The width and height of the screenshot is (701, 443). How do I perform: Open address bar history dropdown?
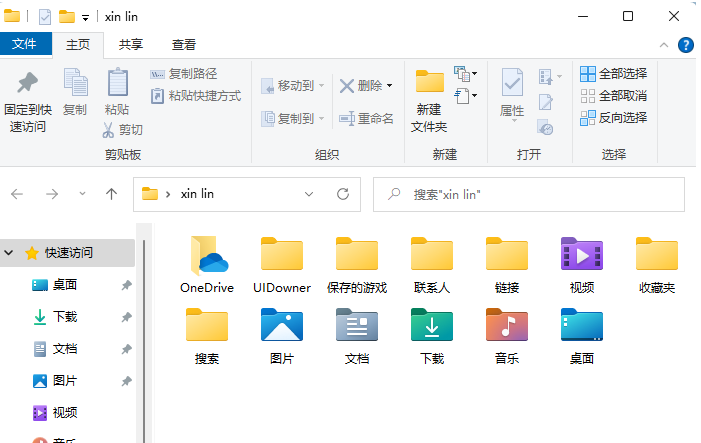(309, 194)
